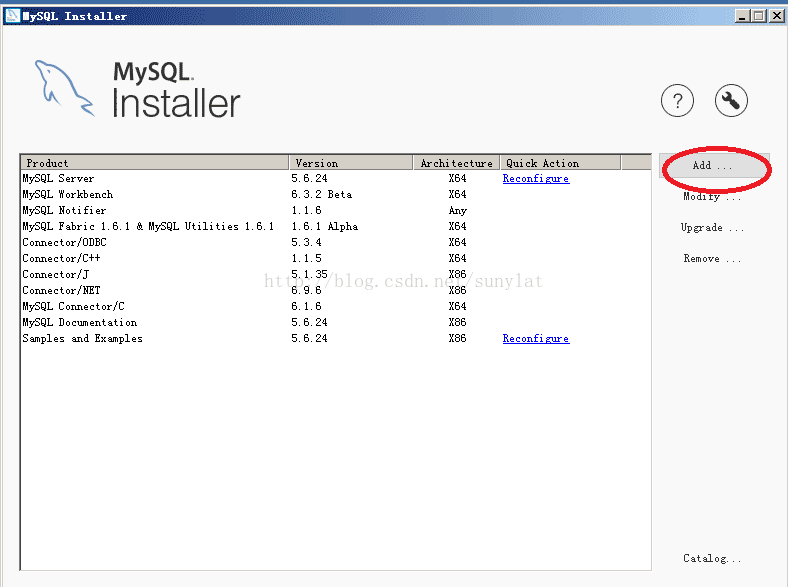Sort by the Architecture column header
Image resolution: width=788 pixels, height=587 pixels.
(x=456, y=163)
